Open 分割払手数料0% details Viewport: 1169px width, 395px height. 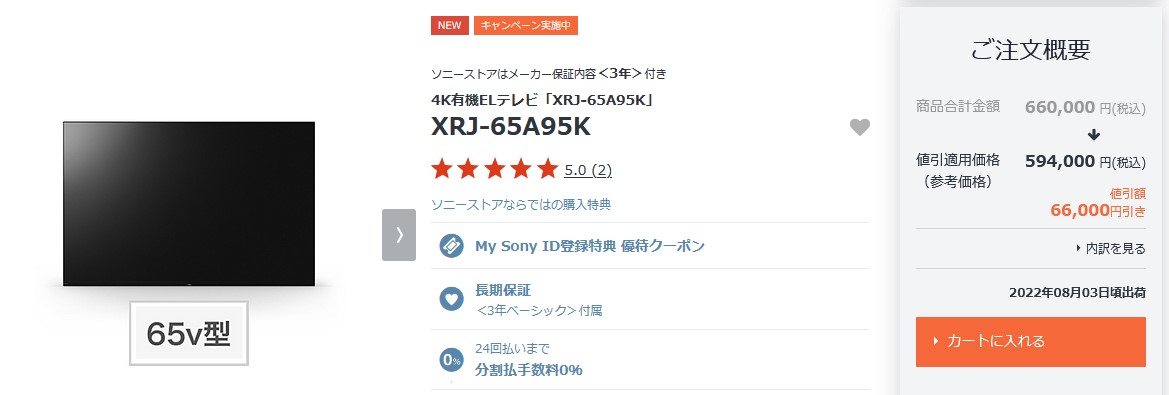pos(529,360)
